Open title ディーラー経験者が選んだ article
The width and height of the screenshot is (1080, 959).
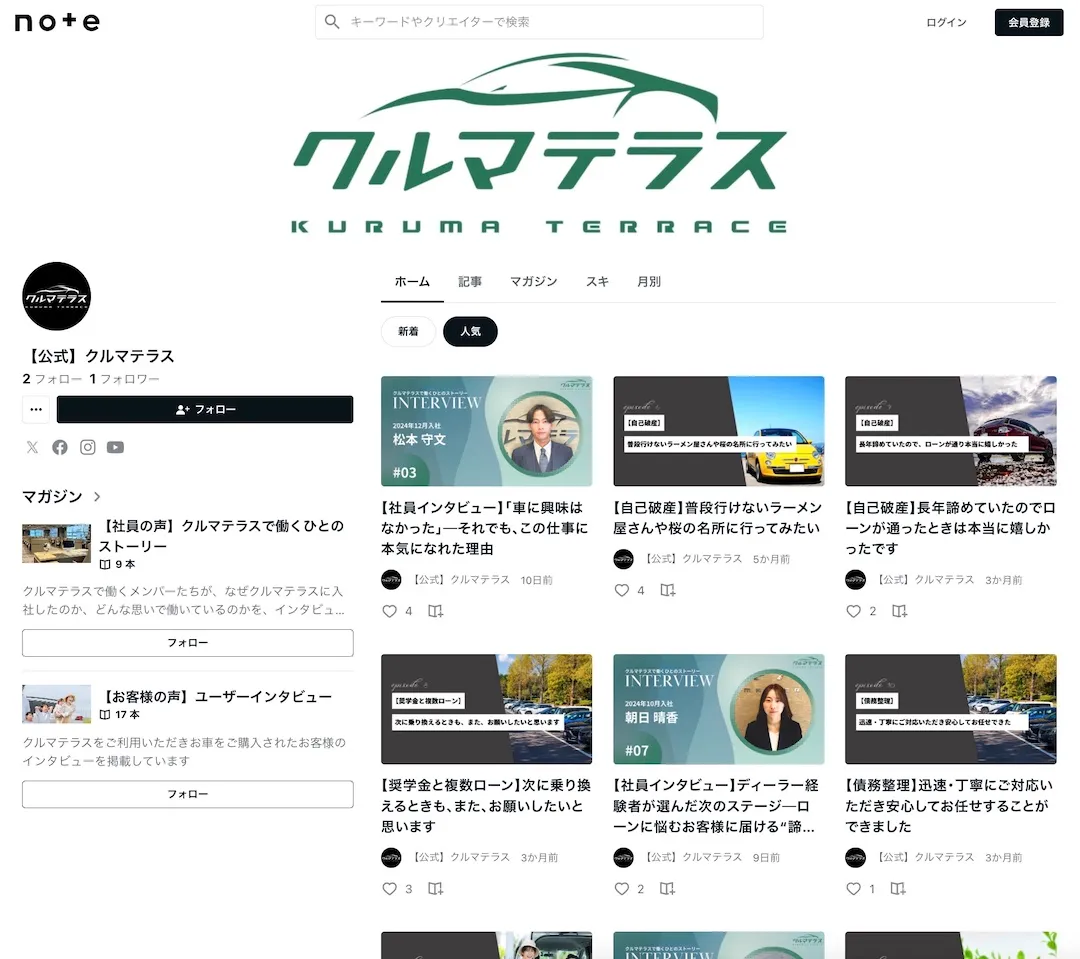(x=716, y=806)
